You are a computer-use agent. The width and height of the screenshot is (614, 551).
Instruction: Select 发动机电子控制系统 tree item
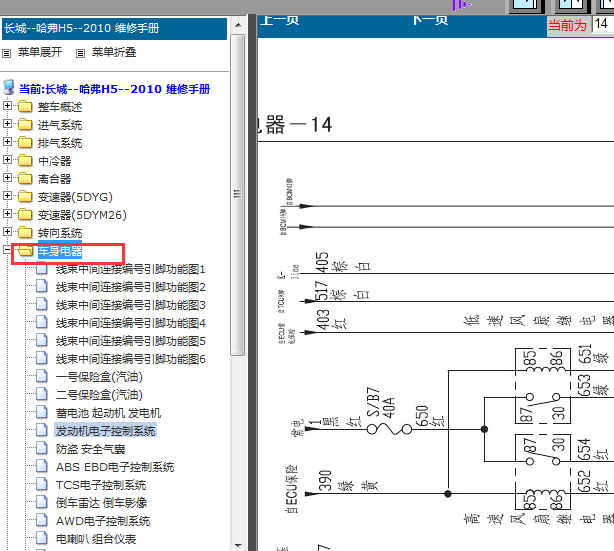click(105, 431)
